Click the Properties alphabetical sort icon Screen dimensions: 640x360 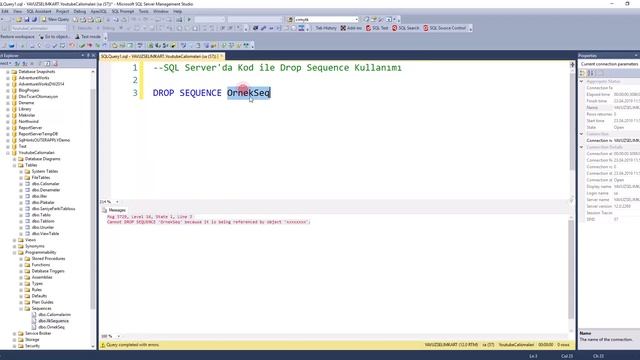click(591, 73)
